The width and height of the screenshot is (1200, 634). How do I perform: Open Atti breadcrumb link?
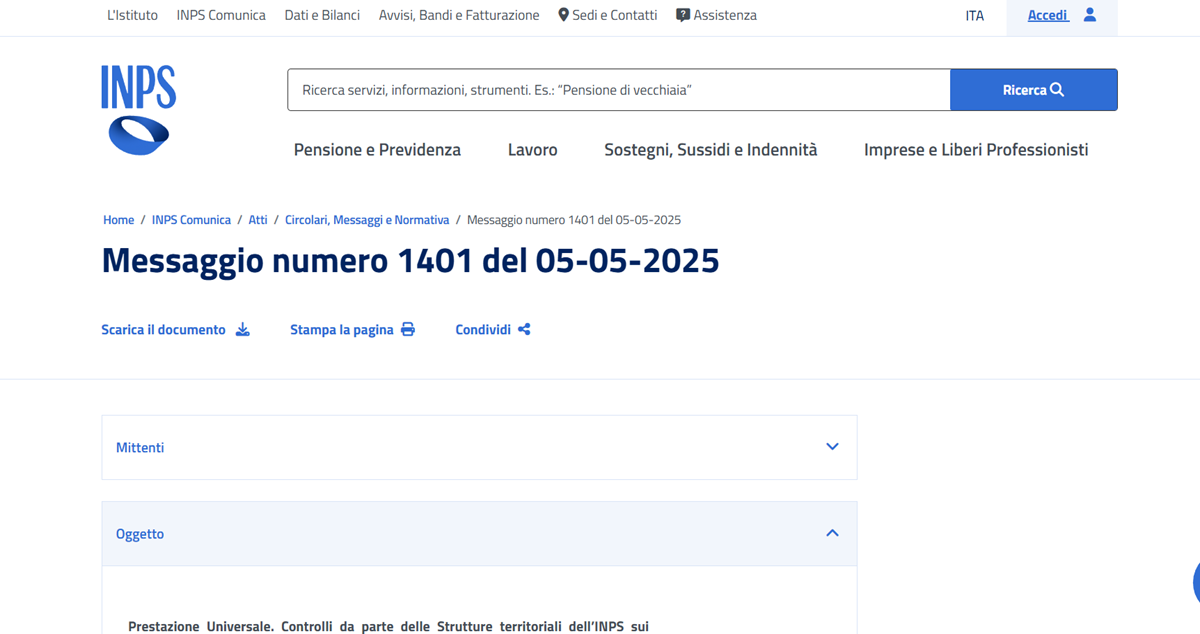[x=258, y=220]
